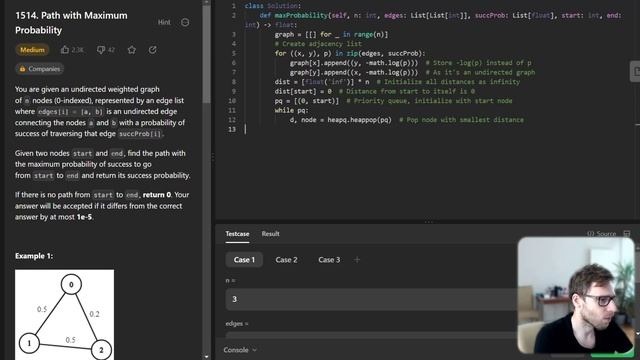The width and height of the screenshot is (640, 360).
Task: Click the n input field showing 3
Action: 371,299
